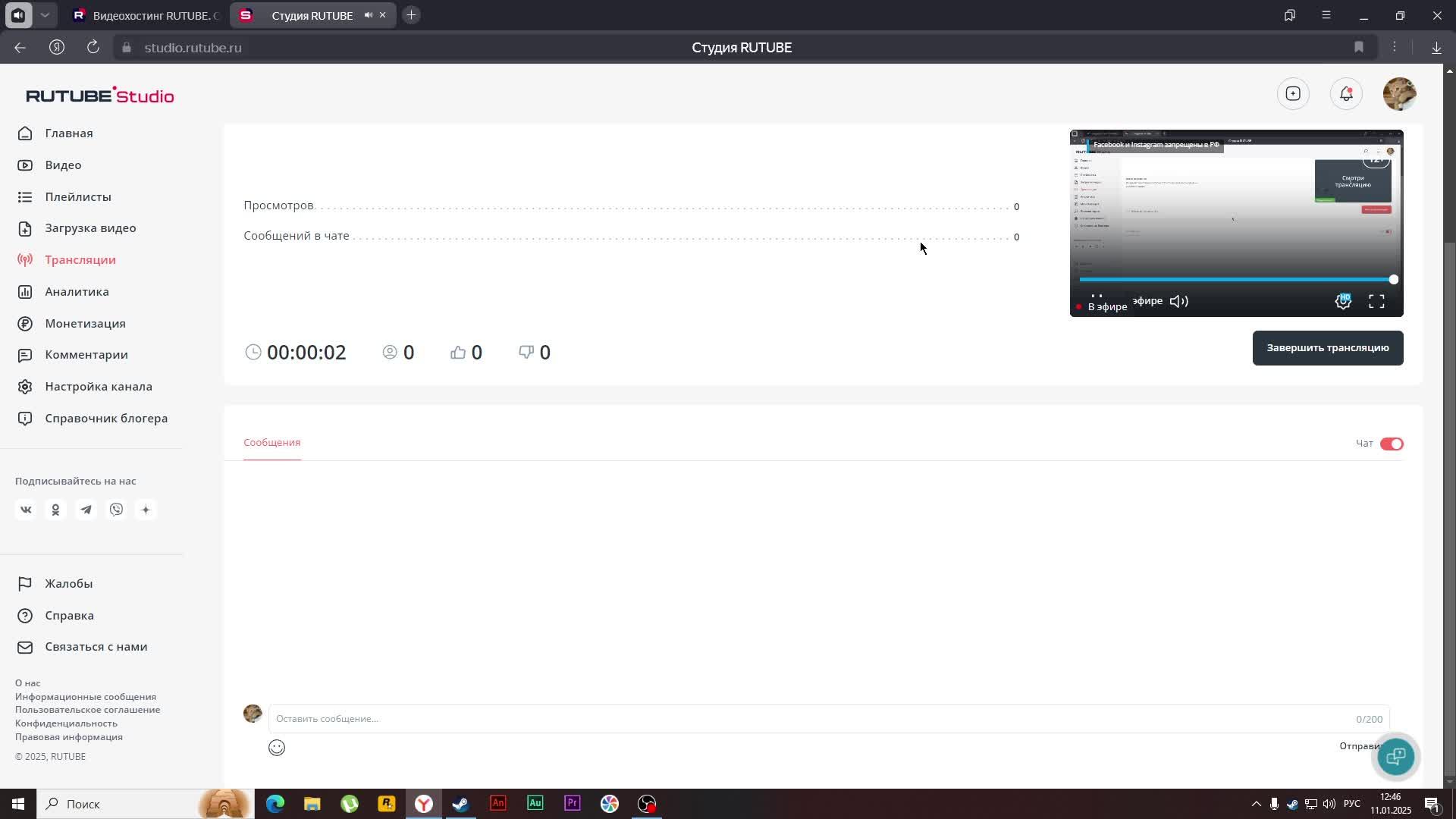Open Информационные сообщения link
The height and width of the screenshot is (819, 1456).
point(86,697)
